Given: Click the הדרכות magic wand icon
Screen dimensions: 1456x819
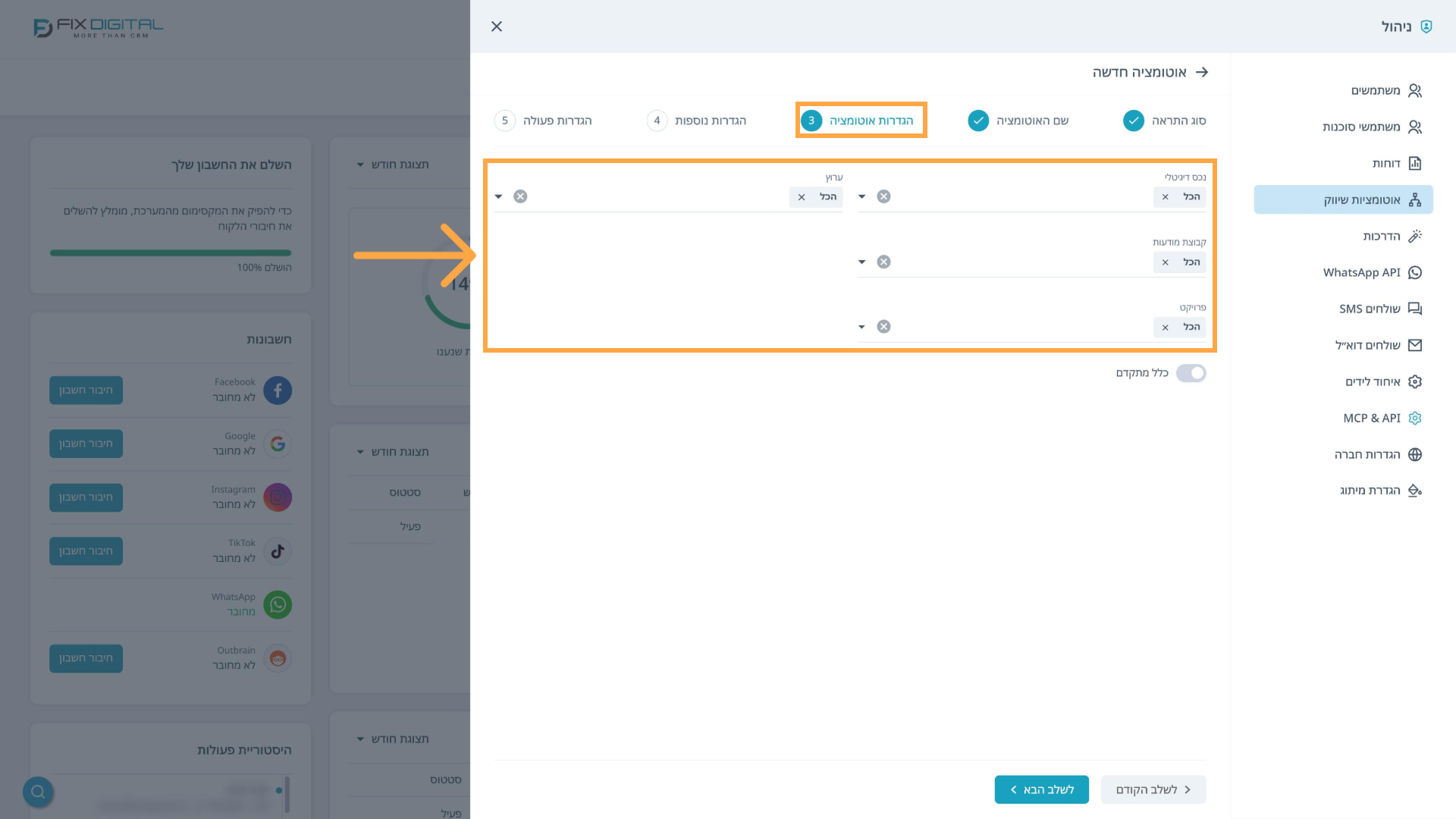Looking at the screenshot, I should [x=1415, y=237].
